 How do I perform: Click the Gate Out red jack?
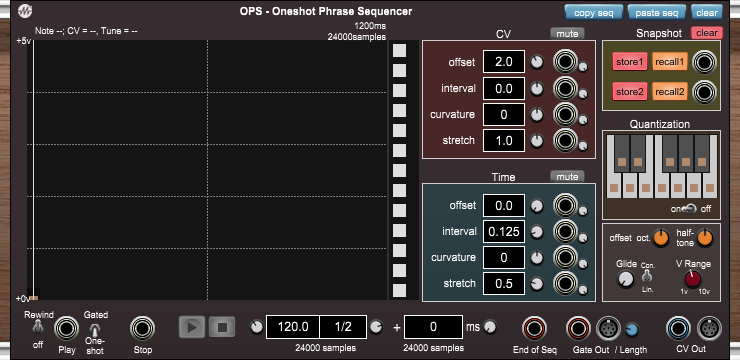(x=579, y=328)
